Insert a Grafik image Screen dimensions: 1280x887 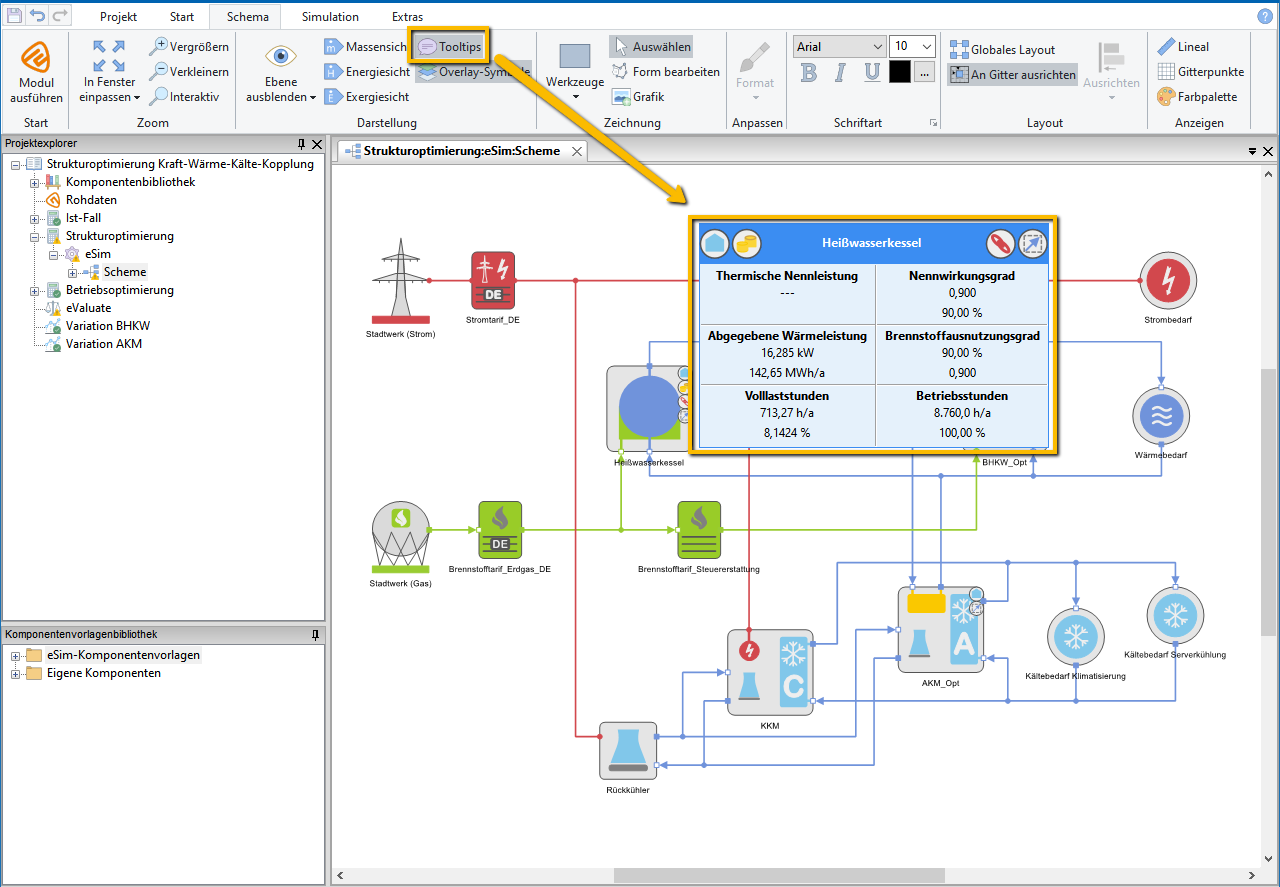tap(638, 97)
